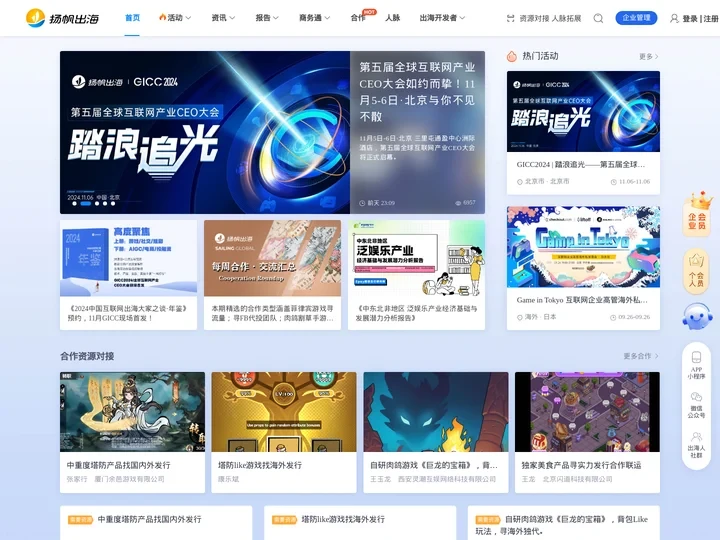Open the 个人会员 badge icon
The height and width of the screenshot is (540, 720).
(696, 269)
